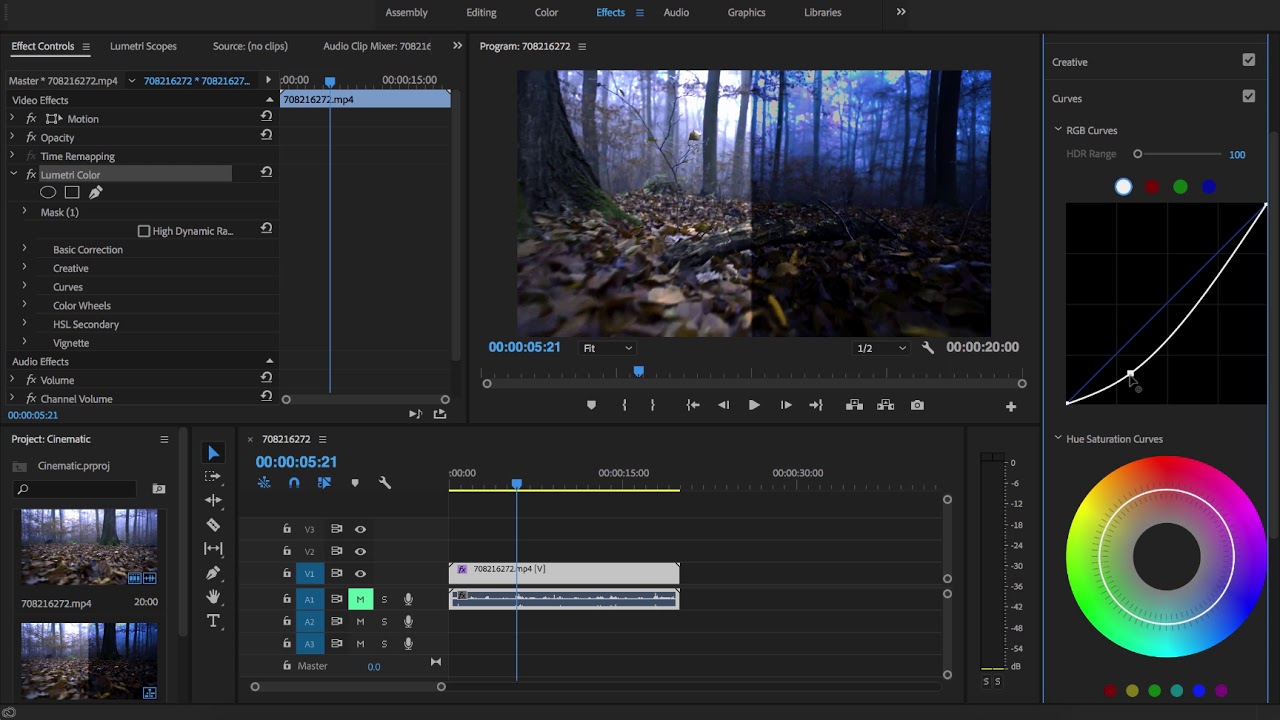Draw a free-form bezier mask for Lumetri Color
The image size is (1280, 720).
click(96, 192)
